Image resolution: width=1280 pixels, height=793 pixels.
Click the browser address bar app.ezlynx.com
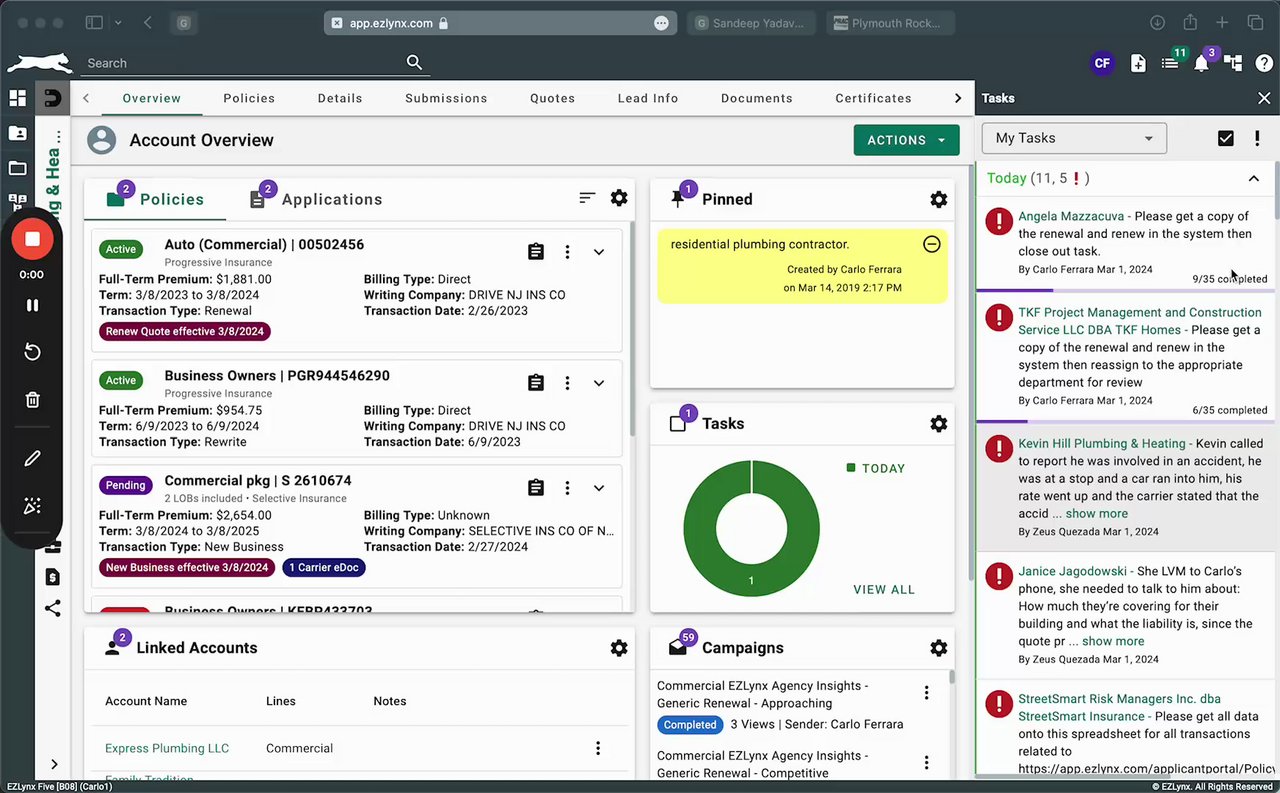point(502,23)
